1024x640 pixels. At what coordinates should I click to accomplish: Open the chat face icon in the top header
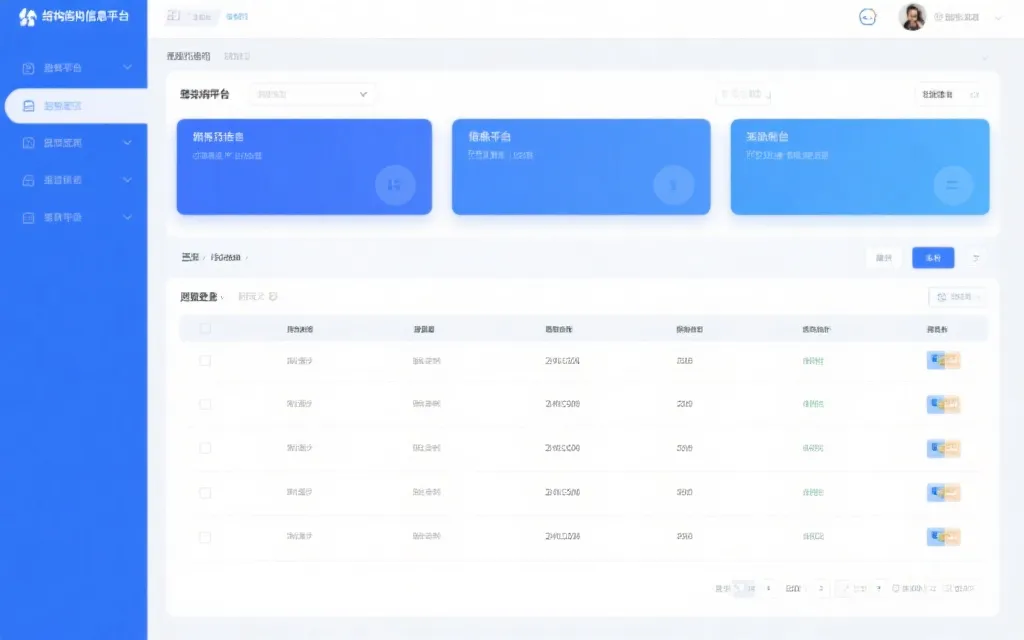[867, 17]
